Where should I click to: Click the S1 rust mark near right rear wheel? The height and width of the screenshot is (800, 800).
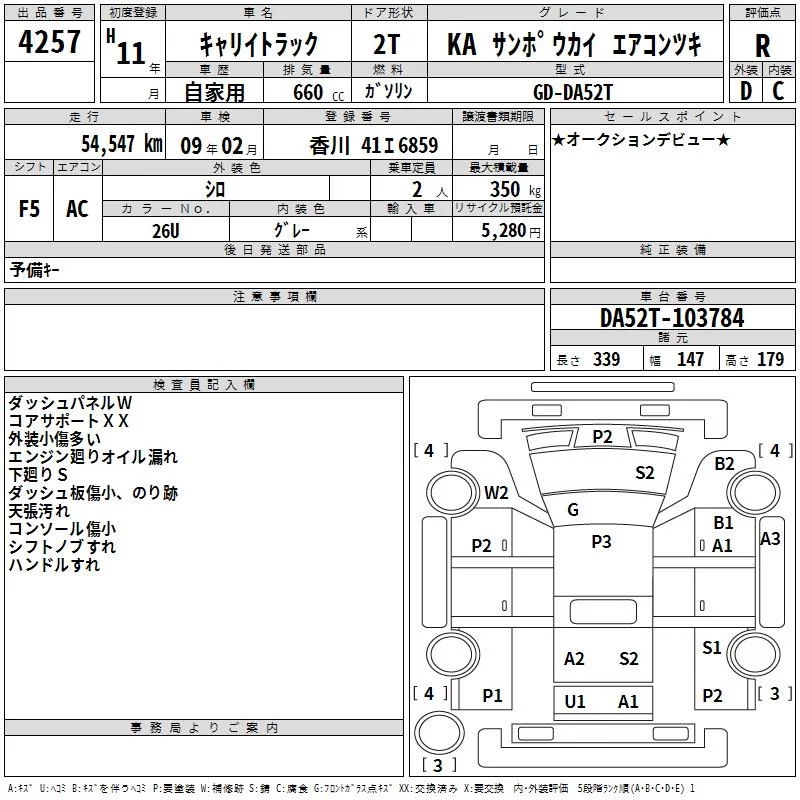pos(711,647)
